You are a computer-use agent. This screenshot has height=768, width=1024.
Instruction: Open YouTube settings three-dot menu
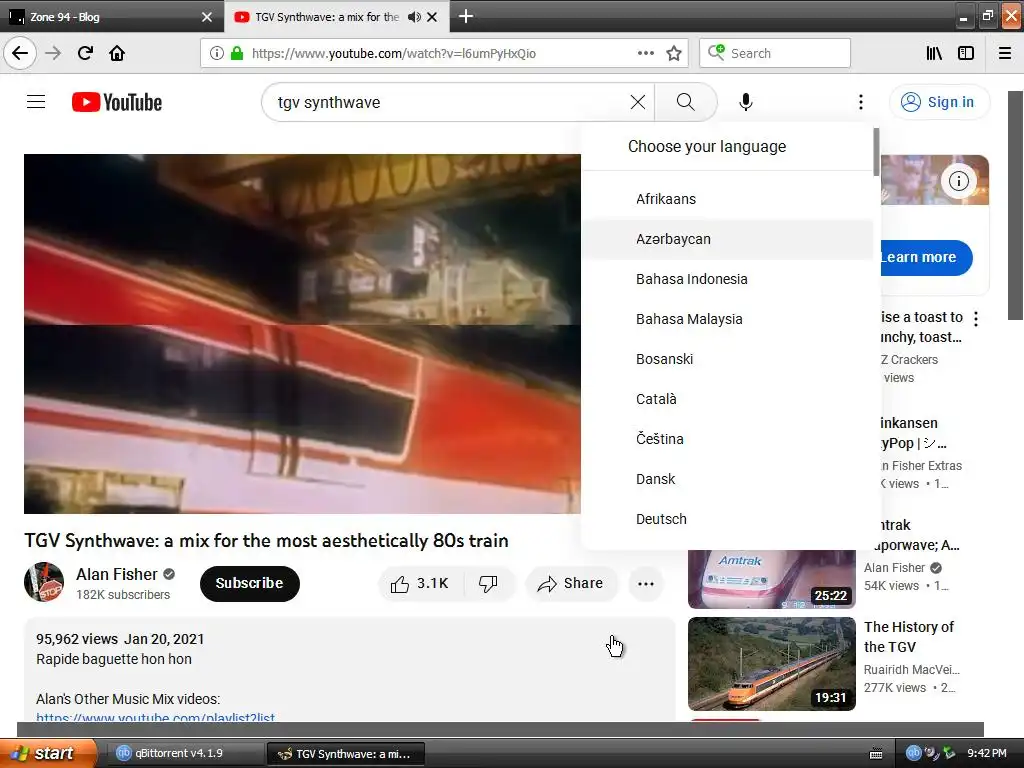(x=861, y=102)
